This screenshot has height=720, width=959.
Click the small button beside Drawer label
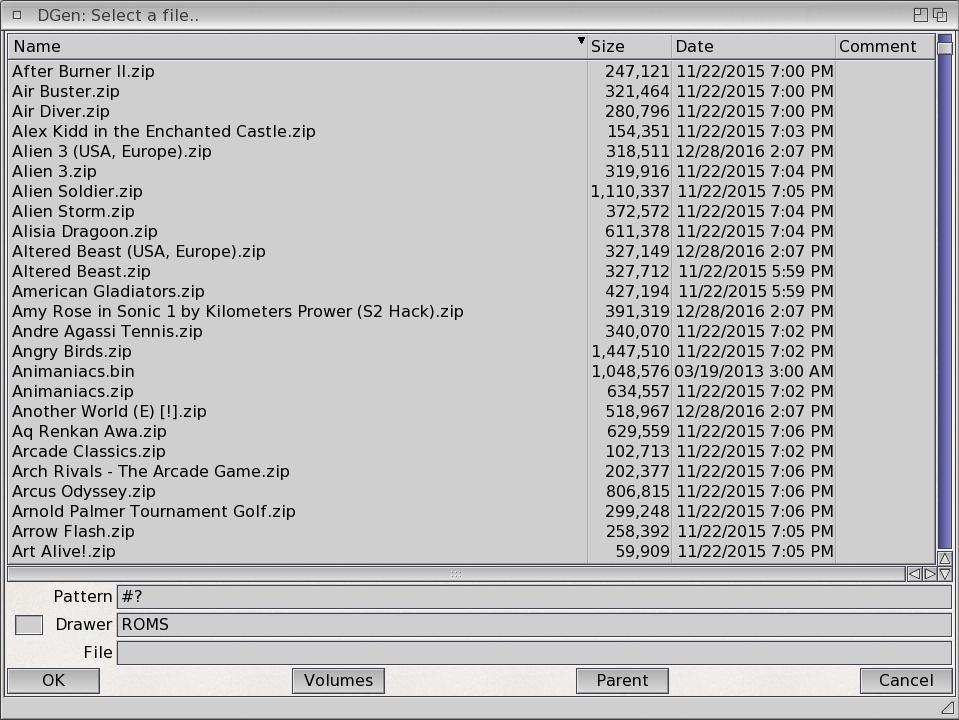[29, 625]
